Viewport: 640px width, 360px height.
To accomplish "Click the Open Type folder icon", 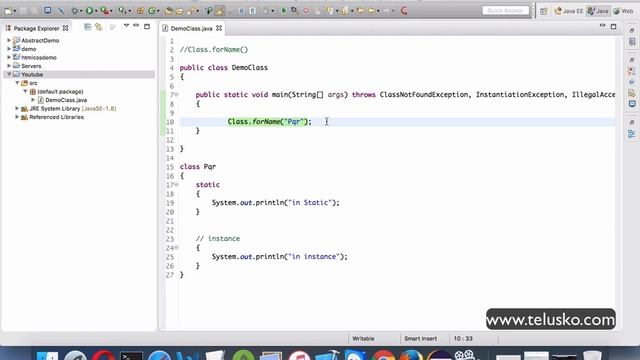I will [x=169, y=11].
